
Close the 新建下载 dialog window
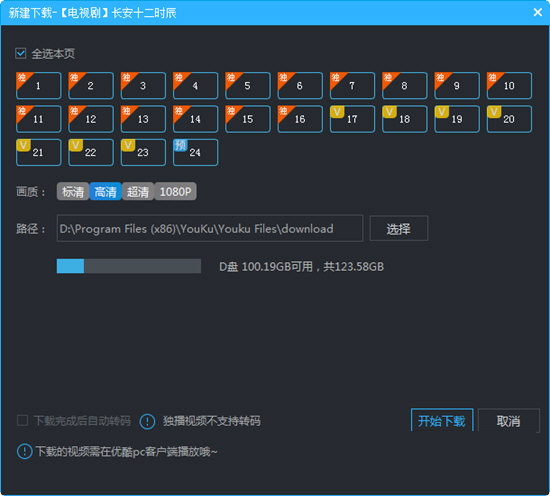click(x=537, y=13)
